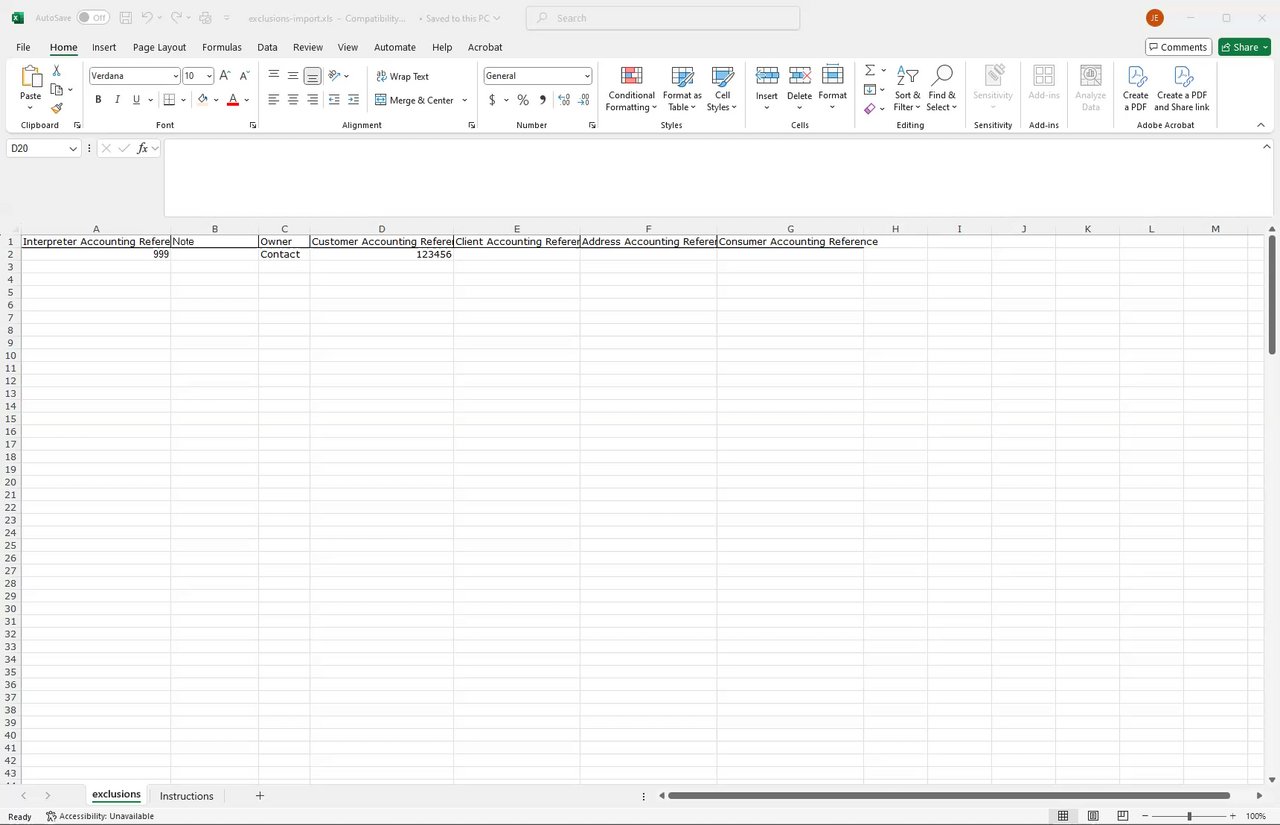Viewport: 1280px width, 825px height.
Task: Switch to Page Layout view icon
Action: tap(1093, 817)
